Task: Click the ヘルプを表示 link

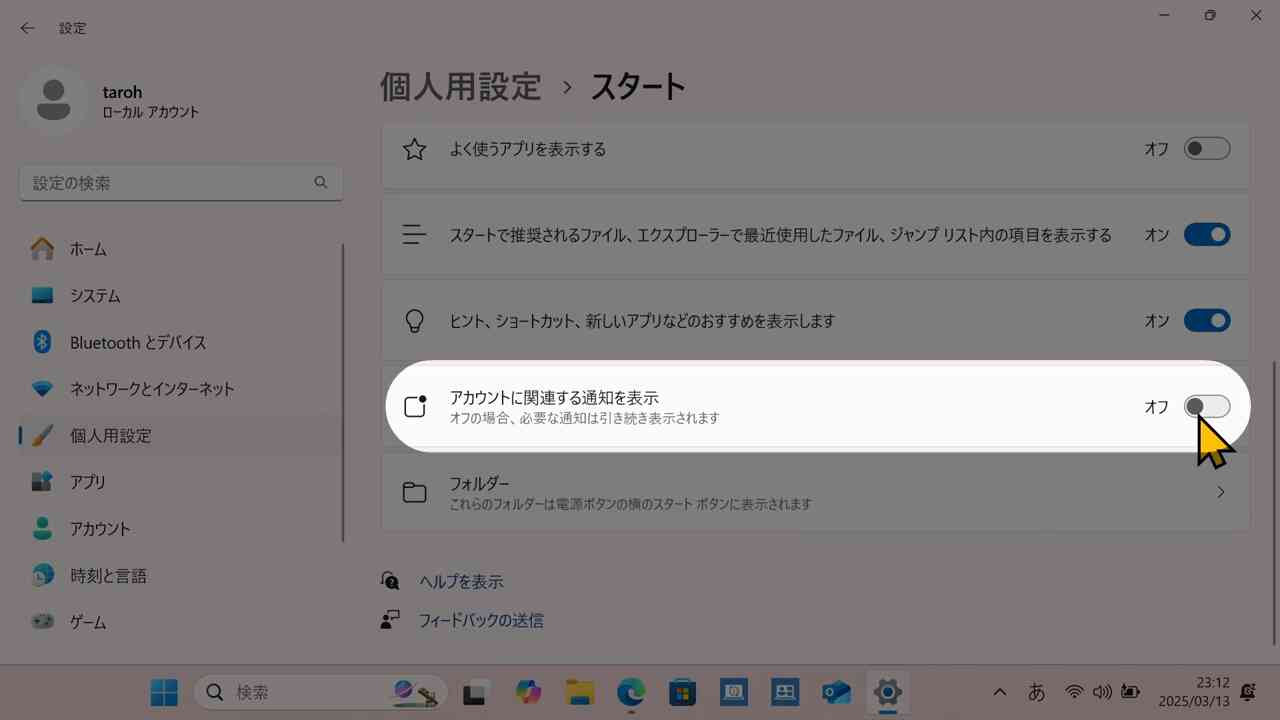Action: pyautogui.click(x=460, y=580)
